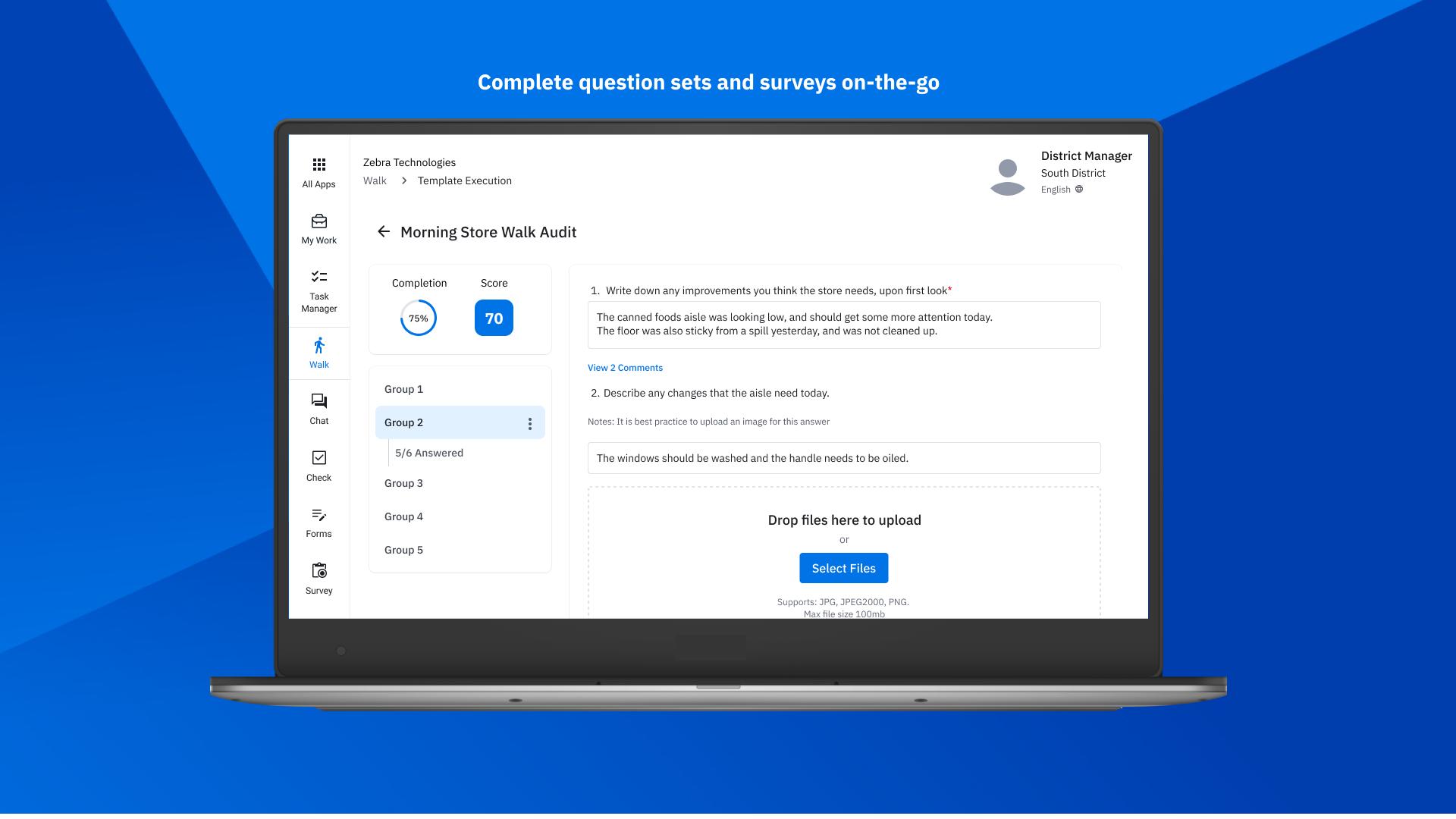Click the District Manager avatar icon
Image resolution: width=1456 pixels, height=819 pixels.
(1008, 177)
